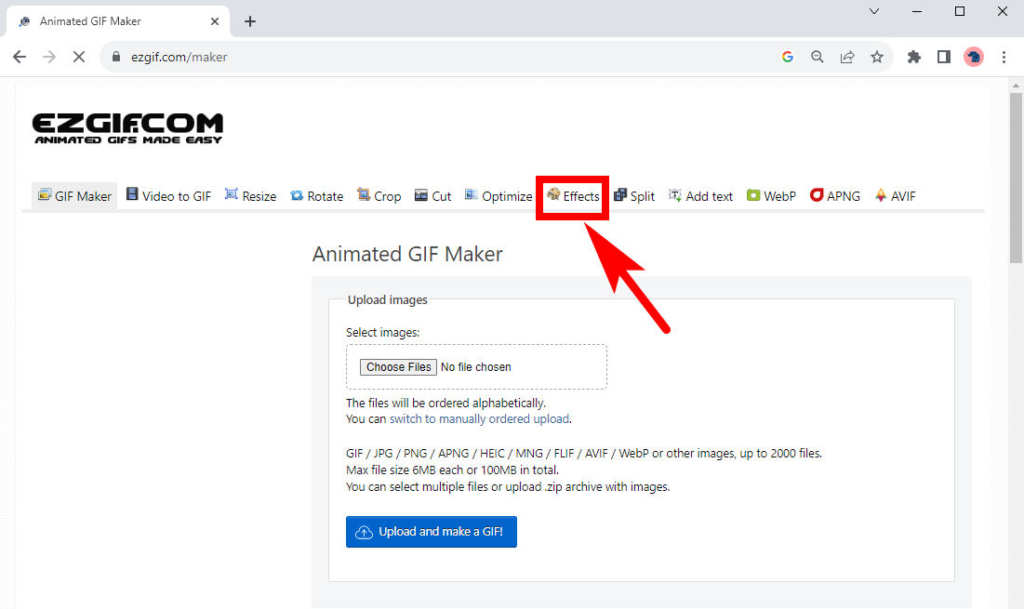Bookmark this page with star icon
Screen dimensions: 1024x609
(877, 57)
